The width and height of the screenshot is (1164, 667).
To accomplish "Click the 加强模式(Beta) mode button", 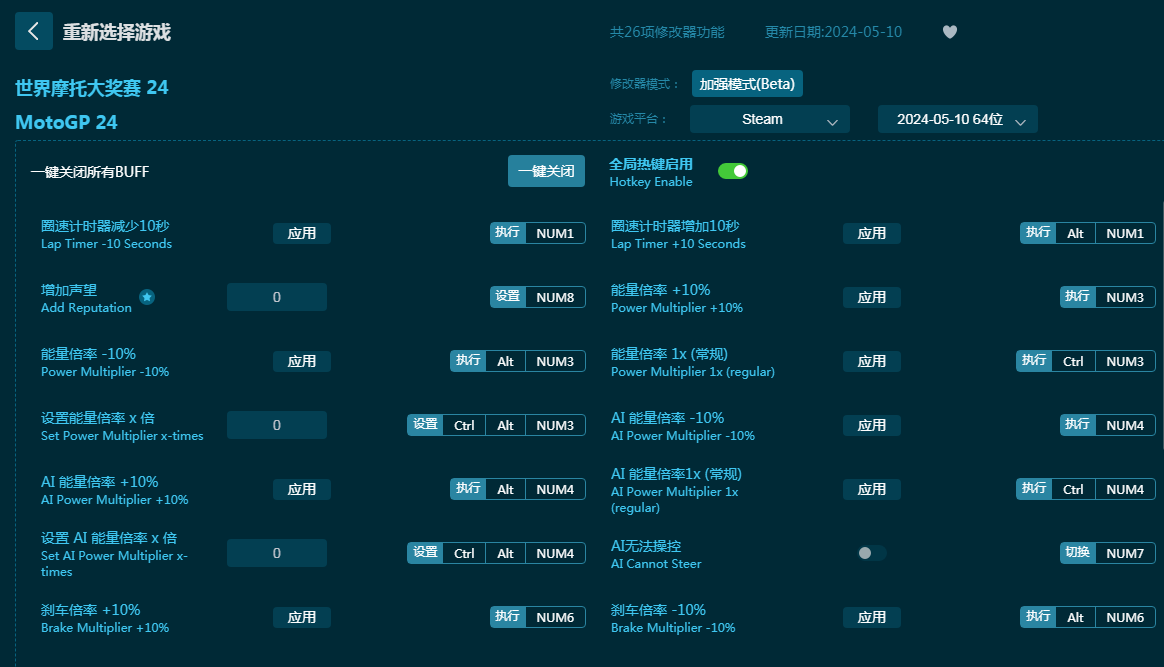I will point(747,84).
